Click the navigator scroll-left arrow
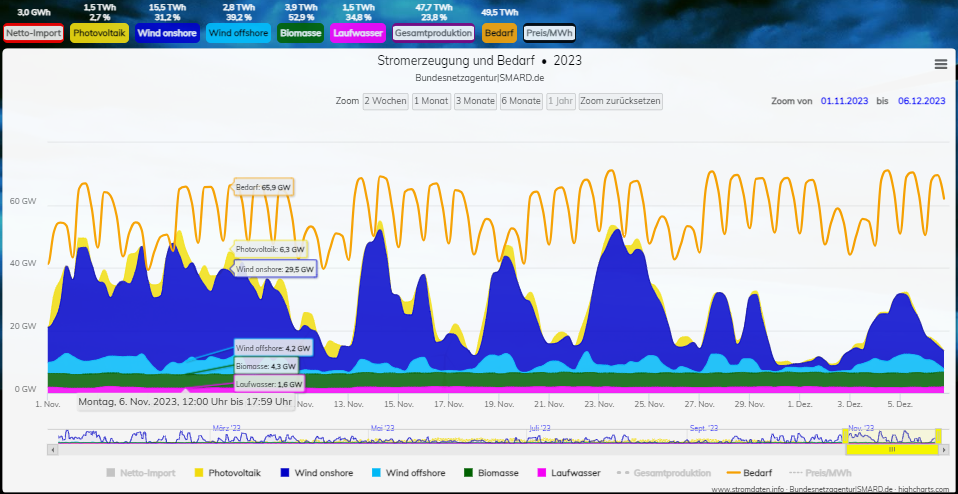Viewport: 958px width, 494px height. [54, 450]
